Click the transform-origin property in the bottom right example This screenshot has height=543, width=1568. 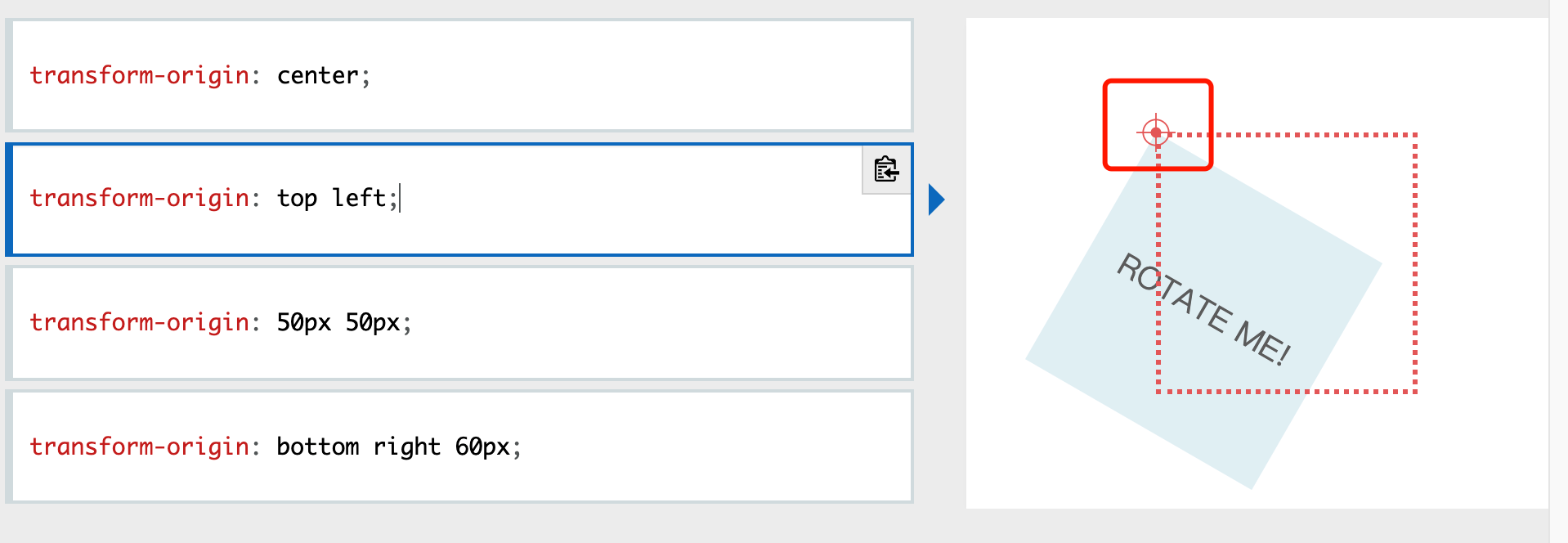click(139, 447)
